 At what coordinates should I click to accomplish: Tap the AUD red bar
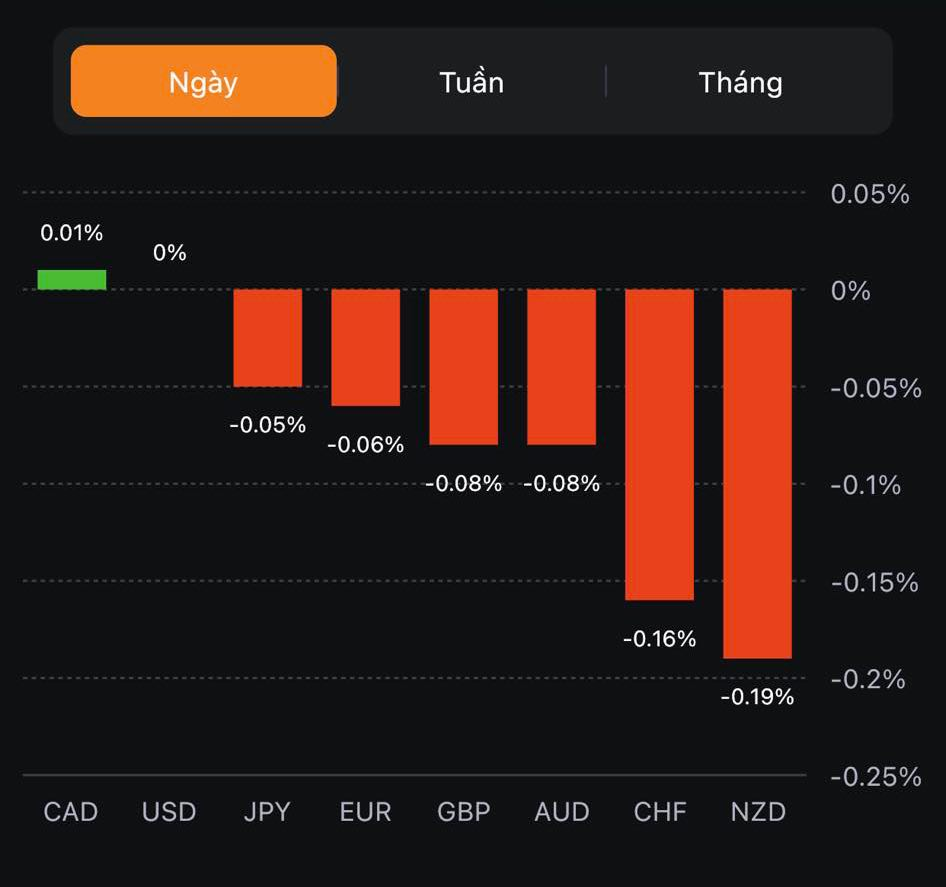562,367
